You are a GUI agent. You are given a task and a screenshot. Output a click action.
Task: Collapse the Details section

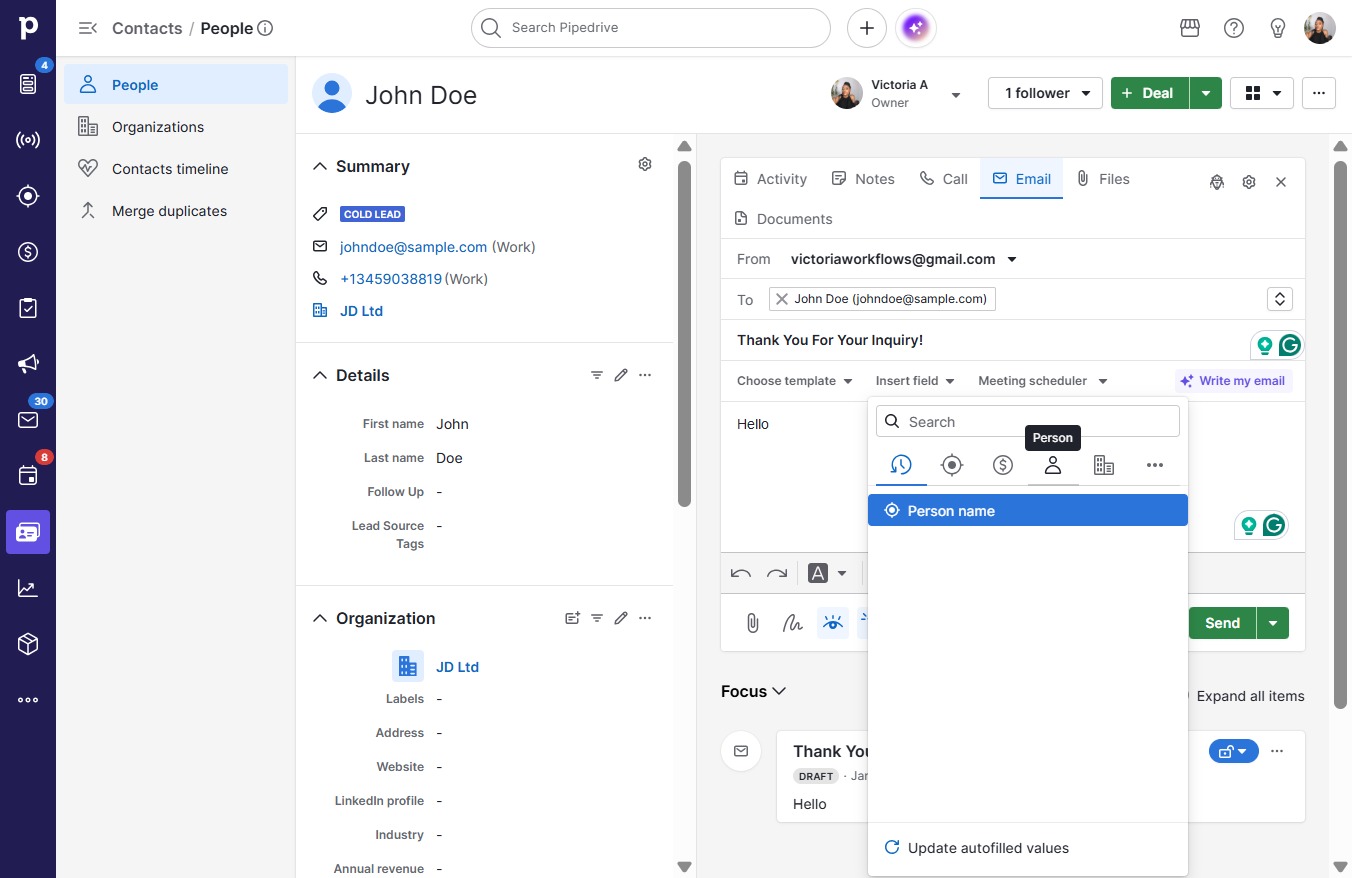[320, 375]
